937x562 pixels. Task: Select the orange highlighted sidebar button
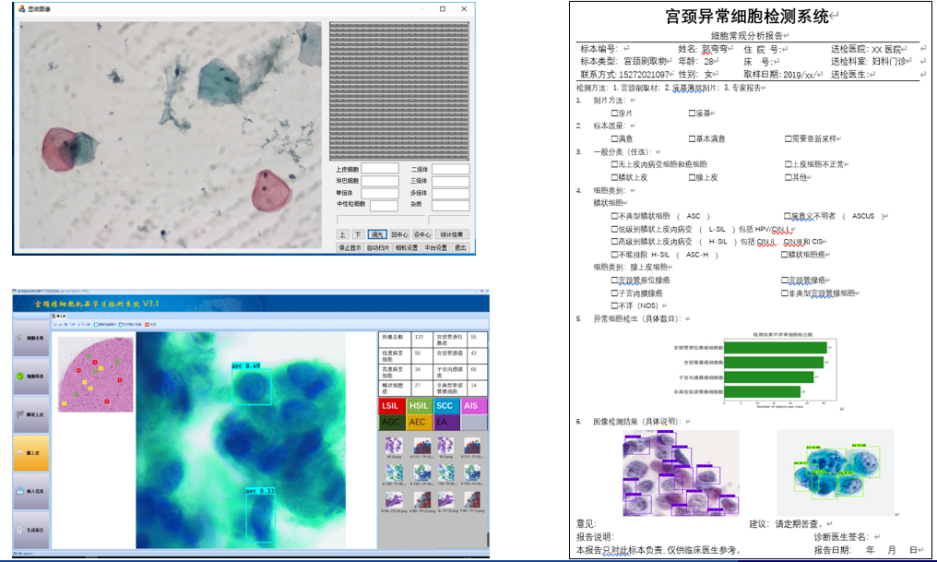pyautogui.click(x=33, y=453)
